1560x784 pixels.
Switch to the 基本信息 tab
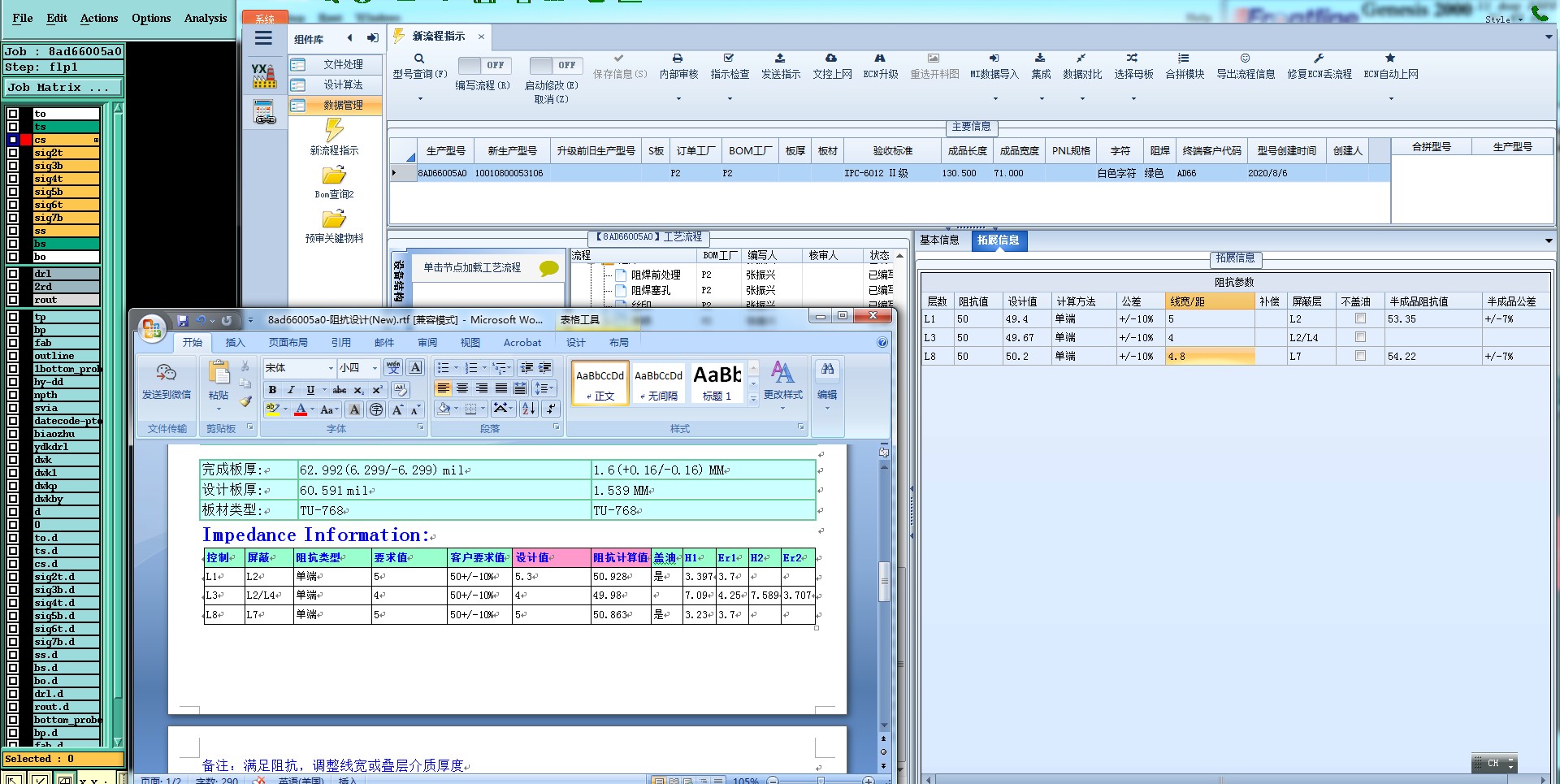(939, 240)
